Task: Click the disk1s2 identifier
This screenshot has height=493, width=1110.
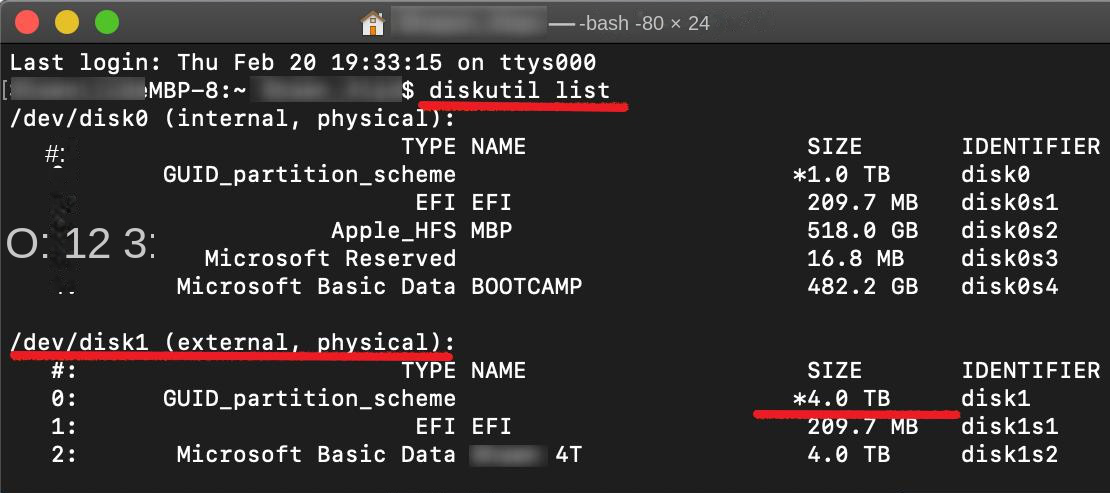Action: click(x=1010, y=455)
